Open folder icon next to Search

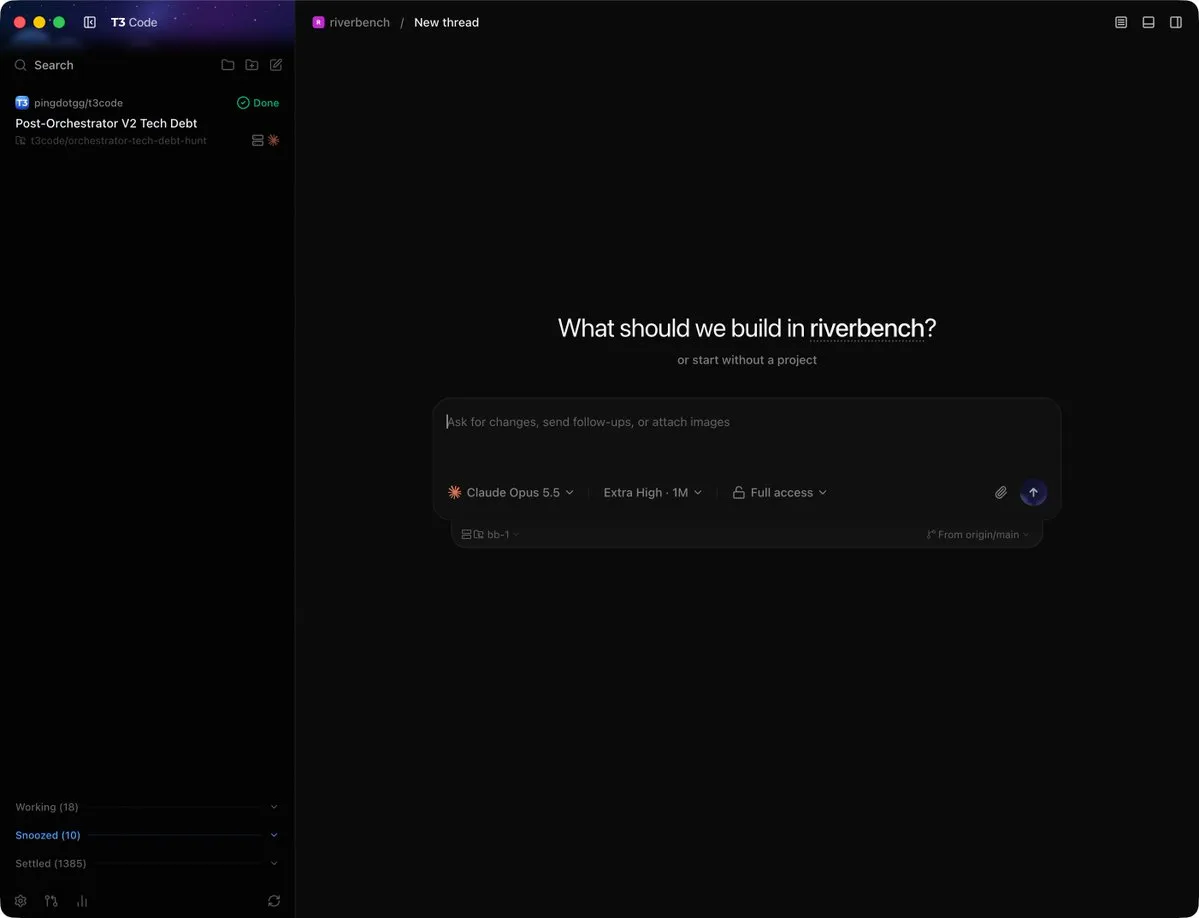(x=228, y=65)
